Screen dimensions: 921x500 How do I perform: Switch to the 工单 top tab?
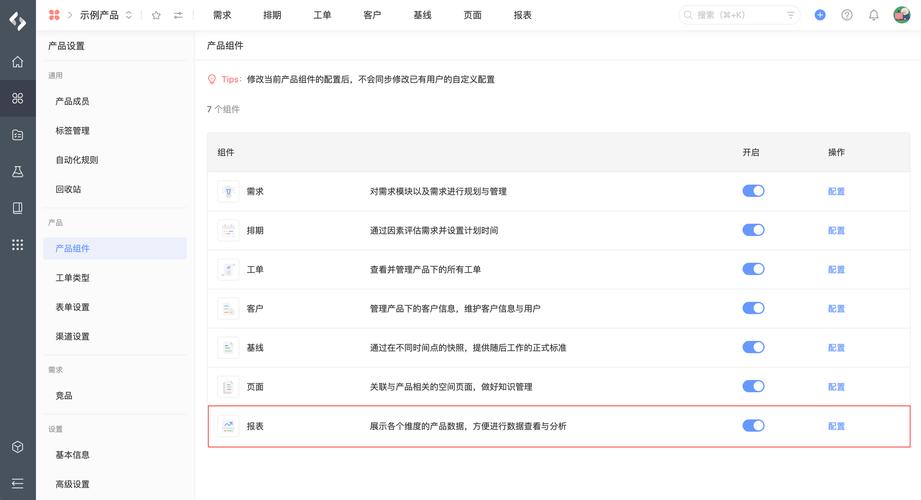click(322, 15)
